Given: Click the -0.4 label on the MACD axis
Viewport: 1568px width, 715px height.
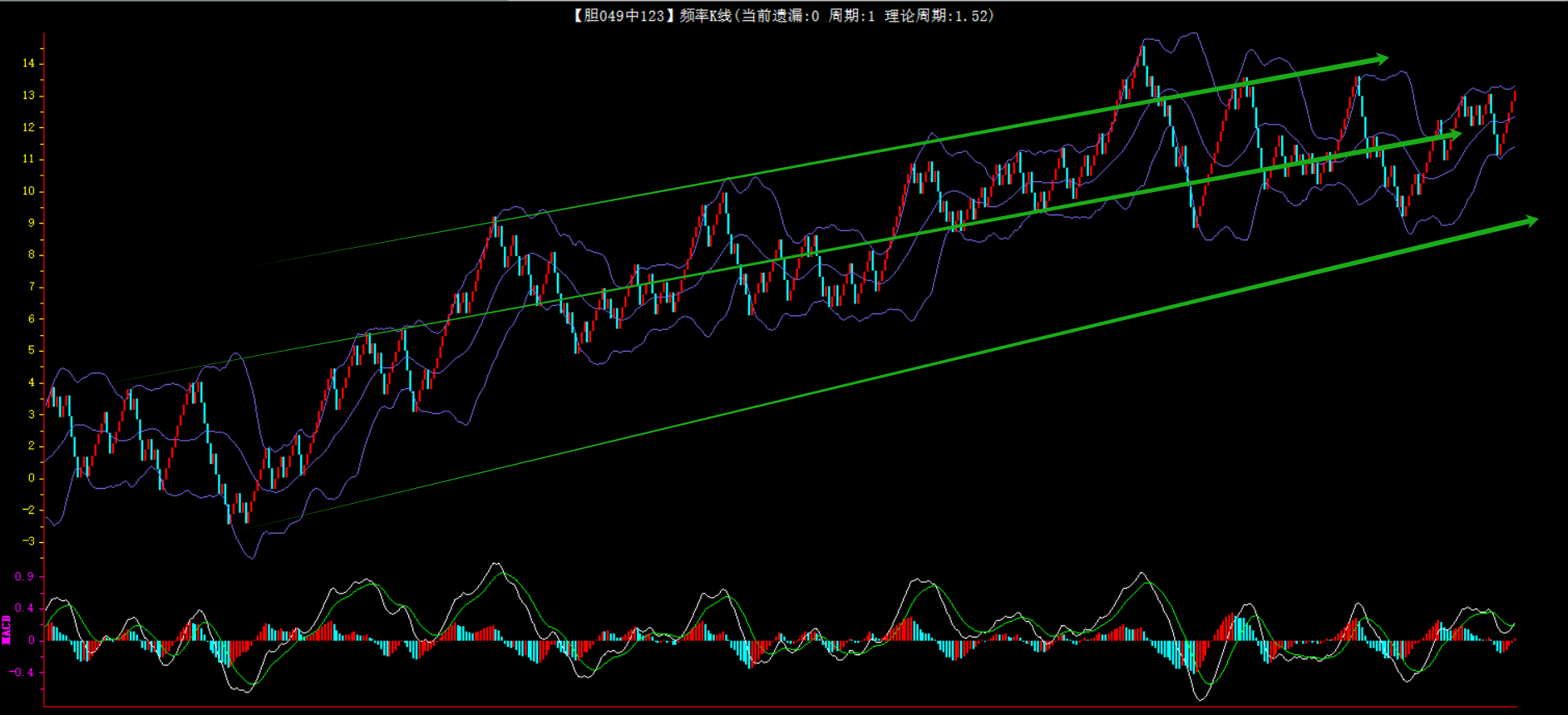Looking at the screenshot, I should [x=22, y=672].
